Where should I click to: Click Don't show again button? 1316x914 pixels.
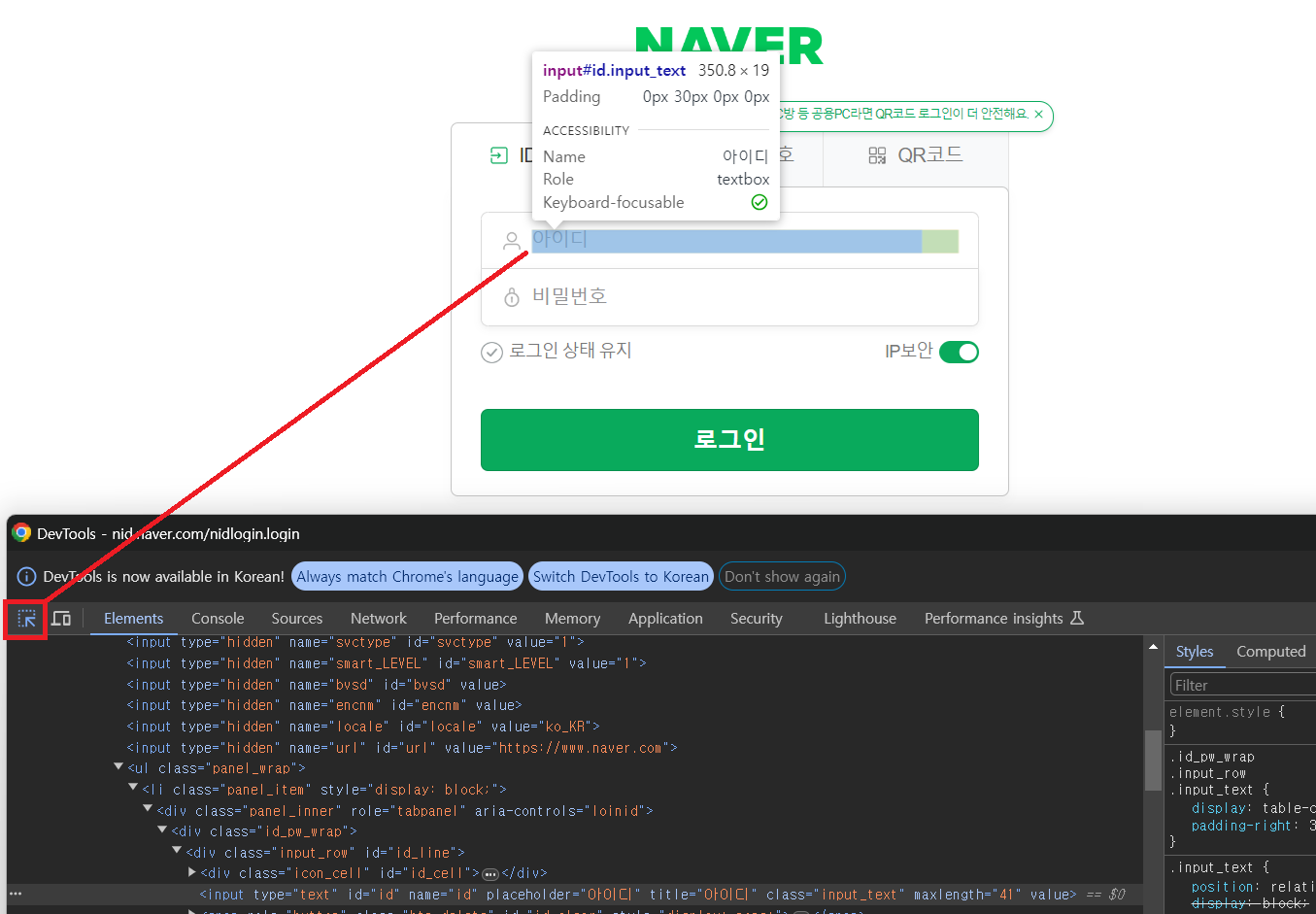point(782,577)
